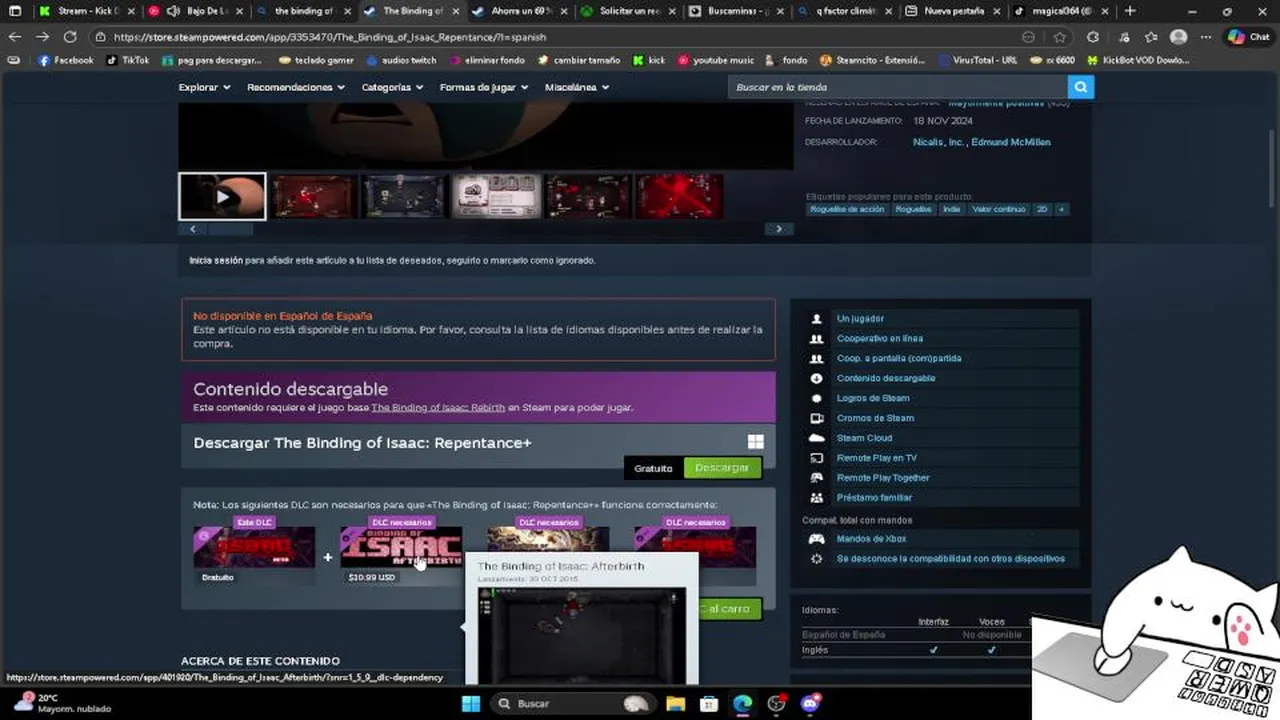Go back with the browser back arrow
This screenshot has width=1280, height=720.
click(15, 37)
